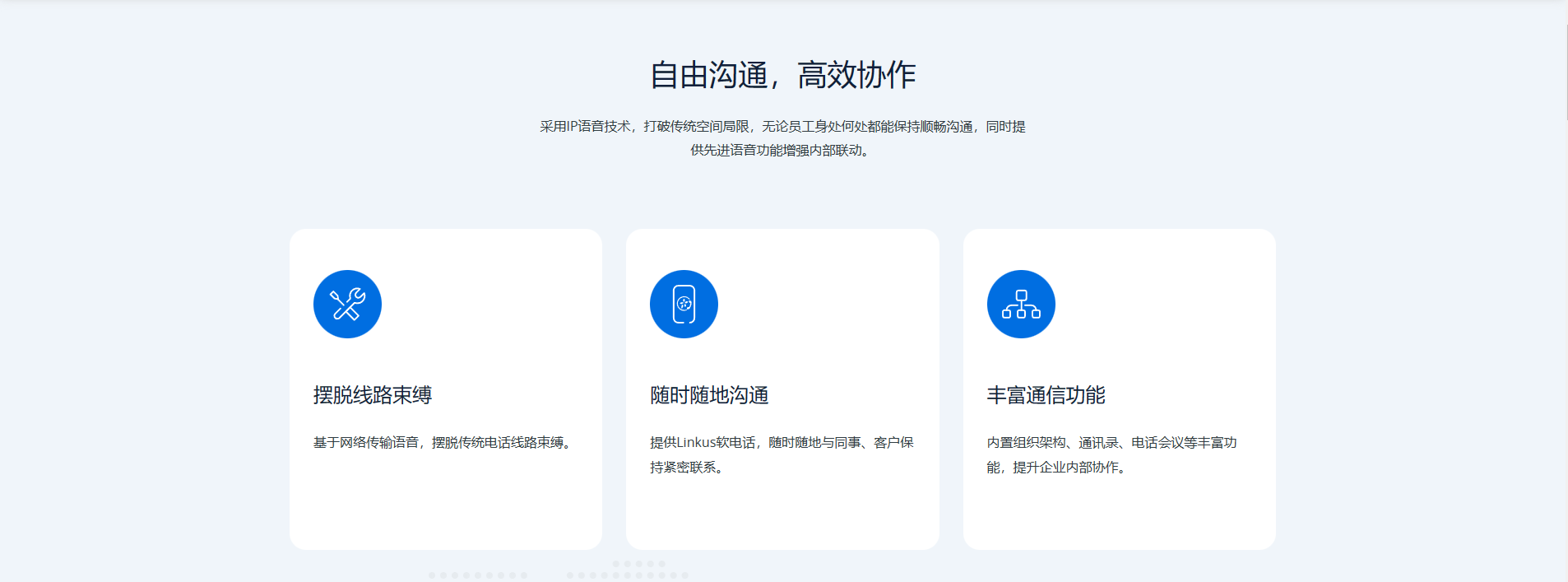Screen dimensions: 1568x582
Task: Select the heading 自由沟通，高效协作
Action: coord(782,75)
